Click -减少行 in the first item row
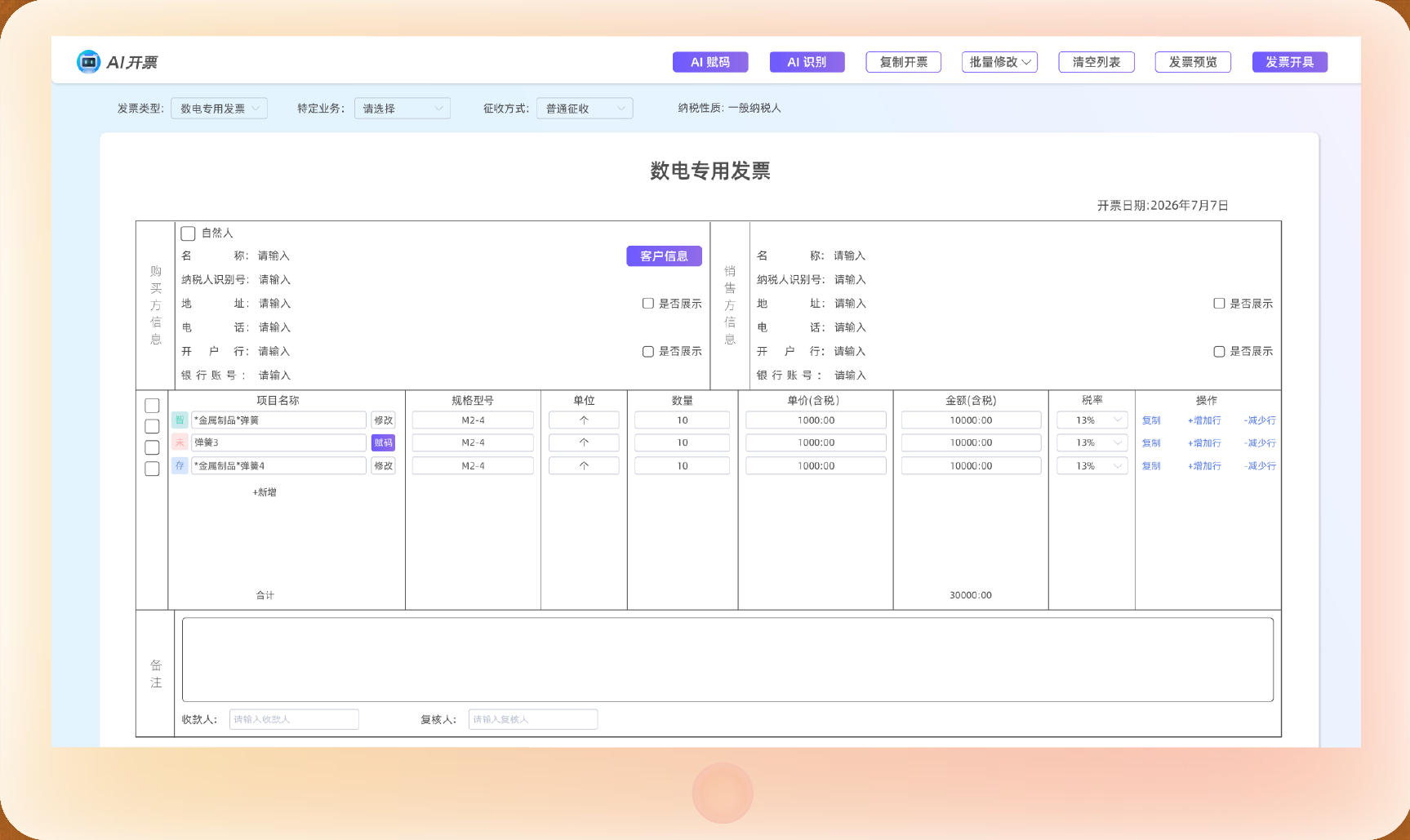The image size is (1410, 840). (1260, 420)
